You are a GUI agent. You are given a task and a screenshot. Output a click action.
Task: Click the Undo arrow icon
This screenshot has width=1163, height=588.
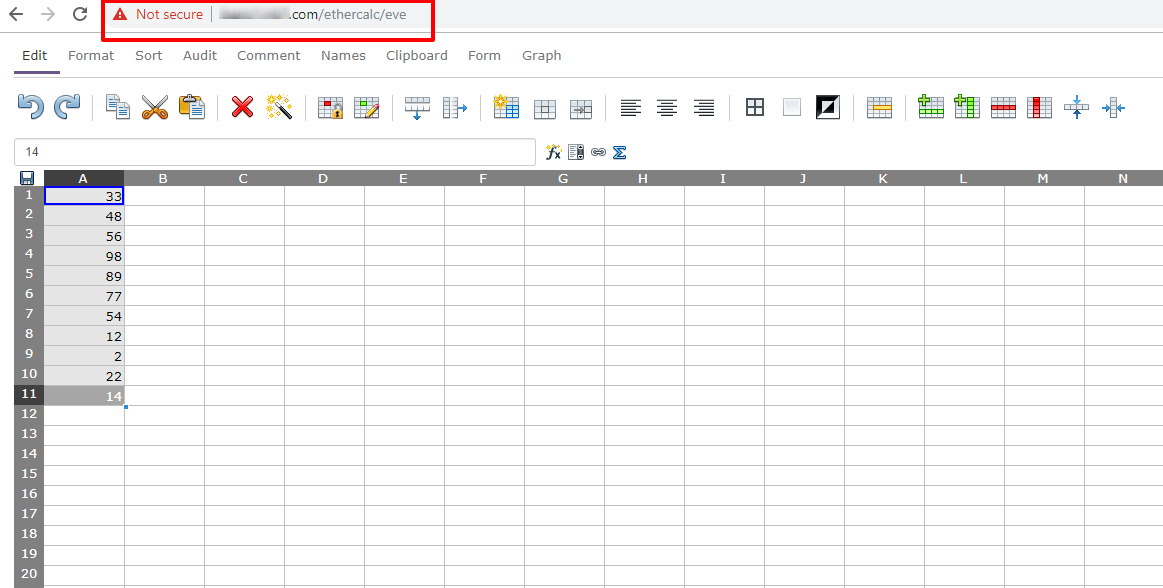(30, 107)
